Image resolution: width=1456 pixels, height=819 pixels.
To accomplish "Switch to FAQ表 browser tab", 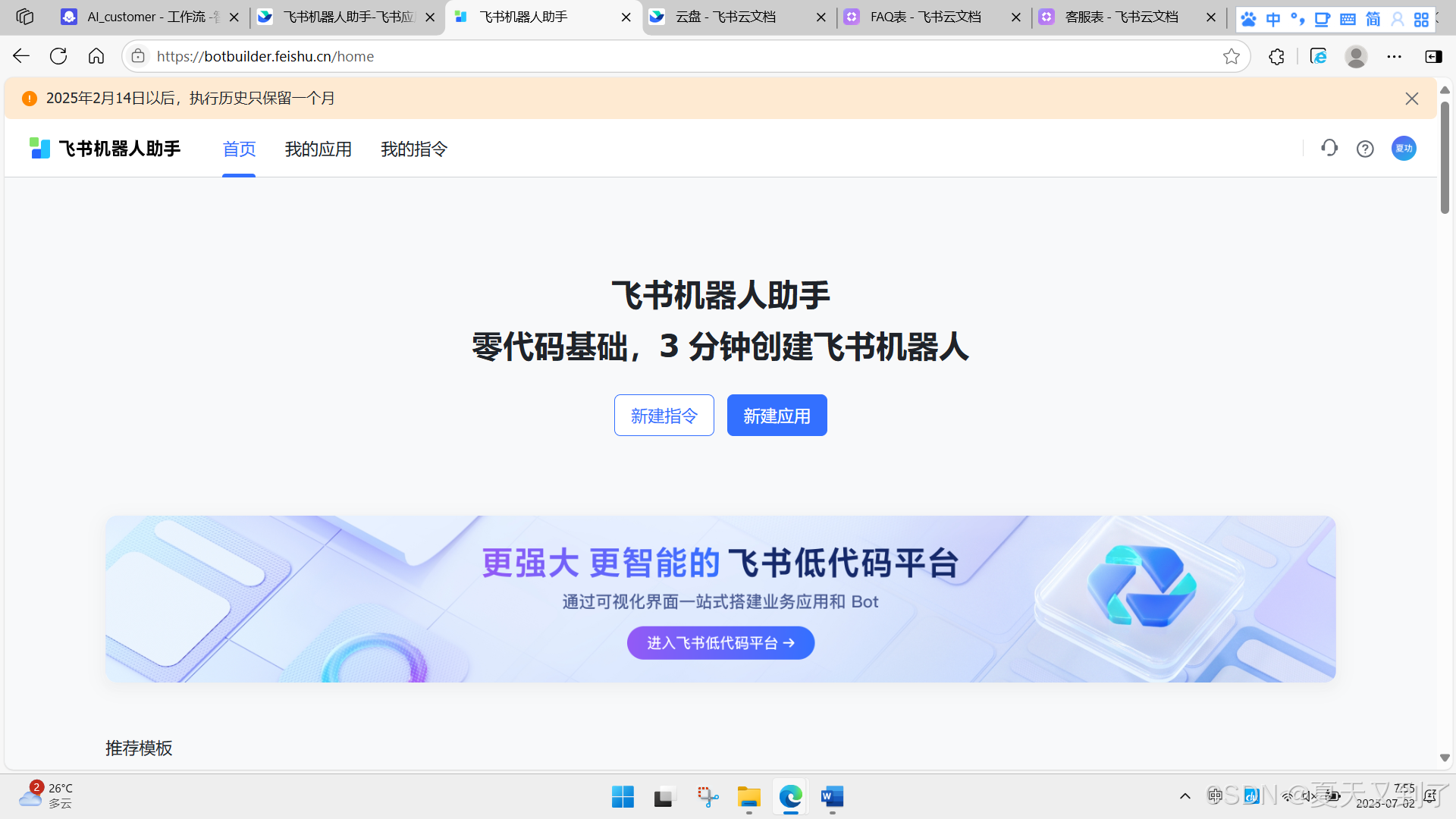I will (x=925, y=17).
